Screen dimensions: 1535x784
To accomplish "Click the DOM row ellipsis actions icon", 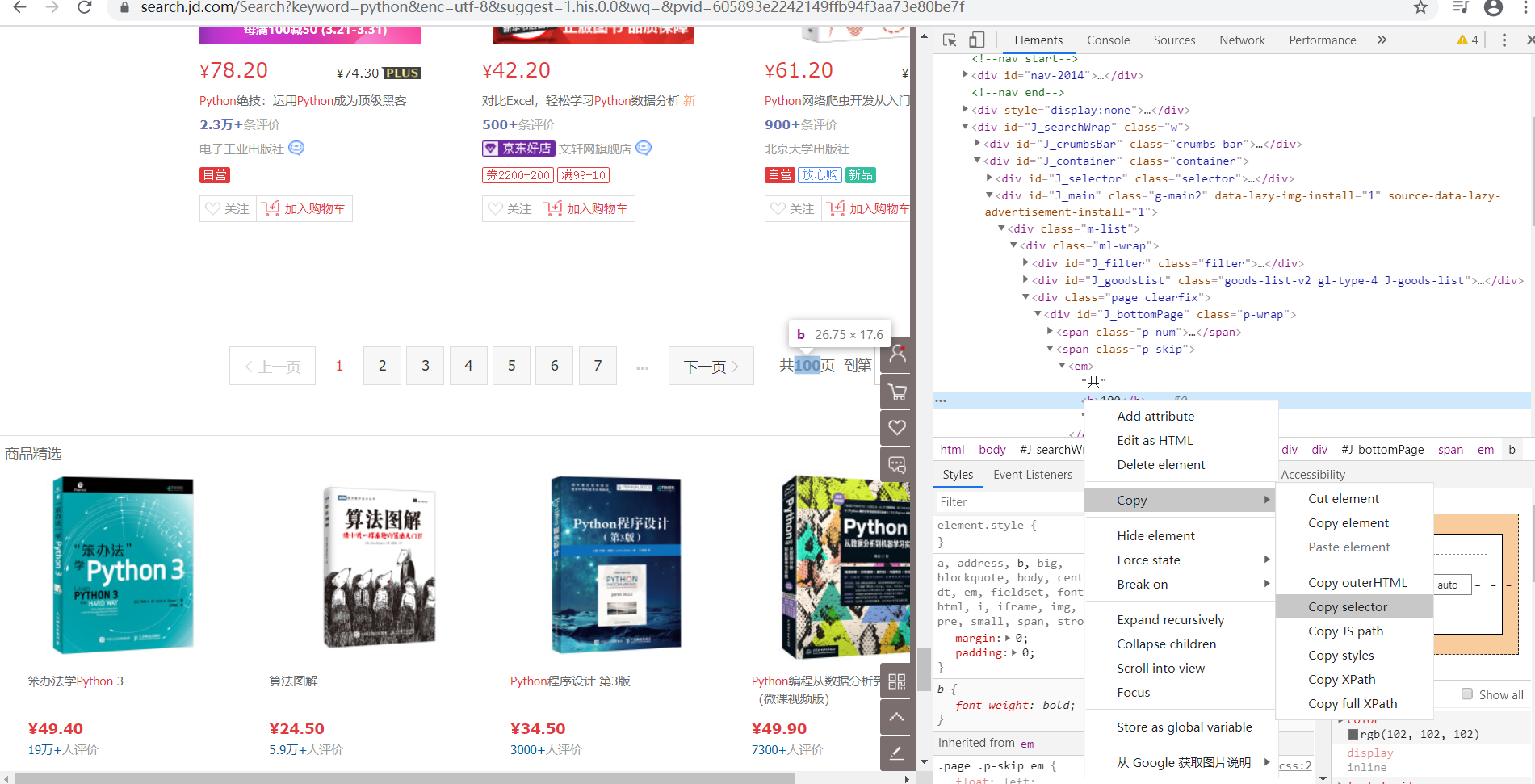I will coord(941,400).
